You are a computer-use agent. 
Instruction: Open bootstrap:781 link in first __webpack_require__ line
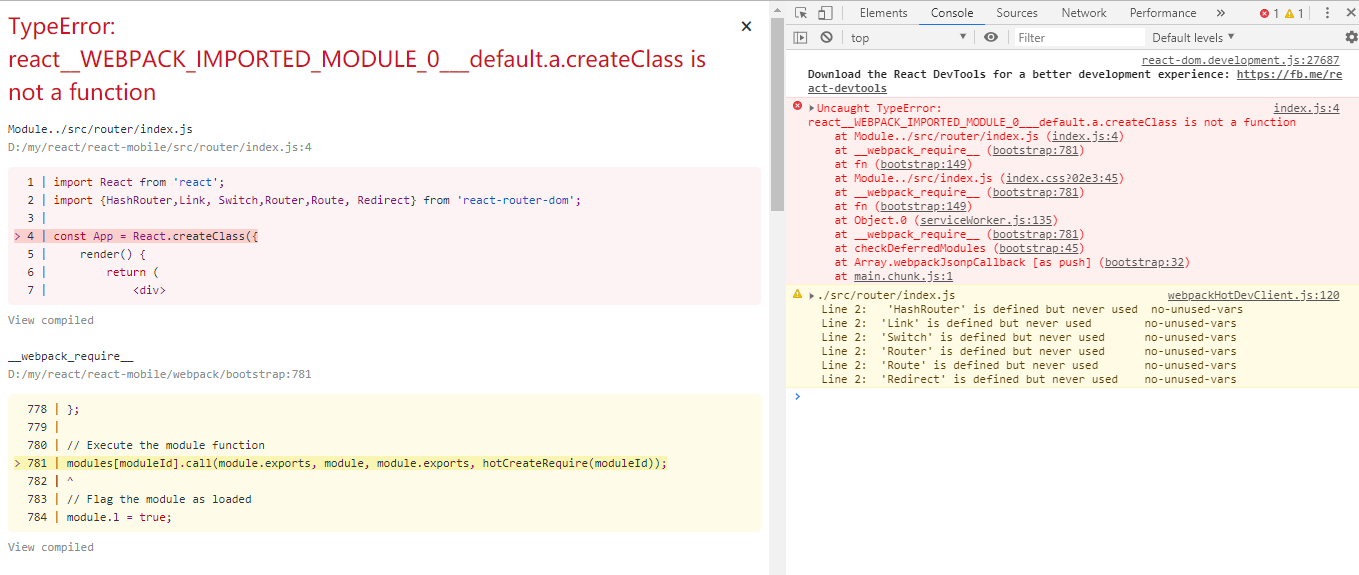(1037, 150)
